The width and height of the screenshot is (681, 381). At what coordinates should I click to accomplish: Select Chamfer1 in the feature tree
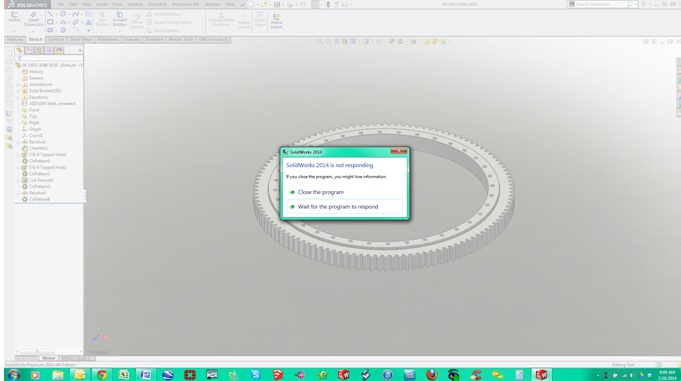[38, 148]
